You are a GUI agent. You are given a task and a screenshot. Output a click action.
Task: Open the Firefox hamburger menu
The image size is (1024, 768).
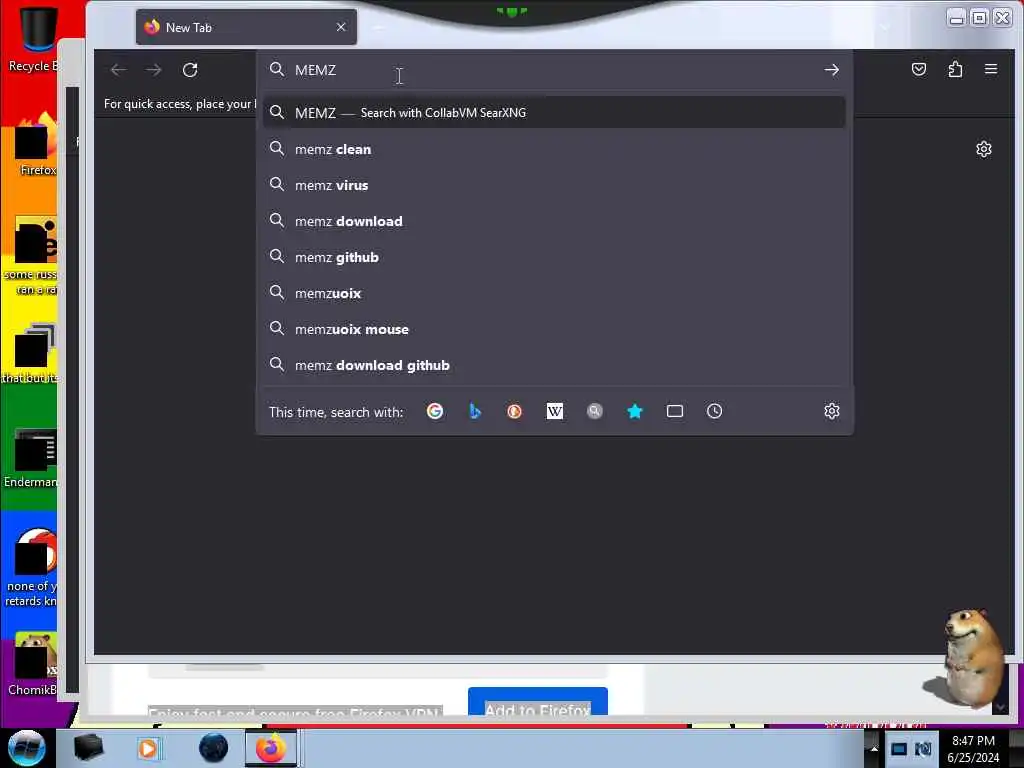[991, 69]
